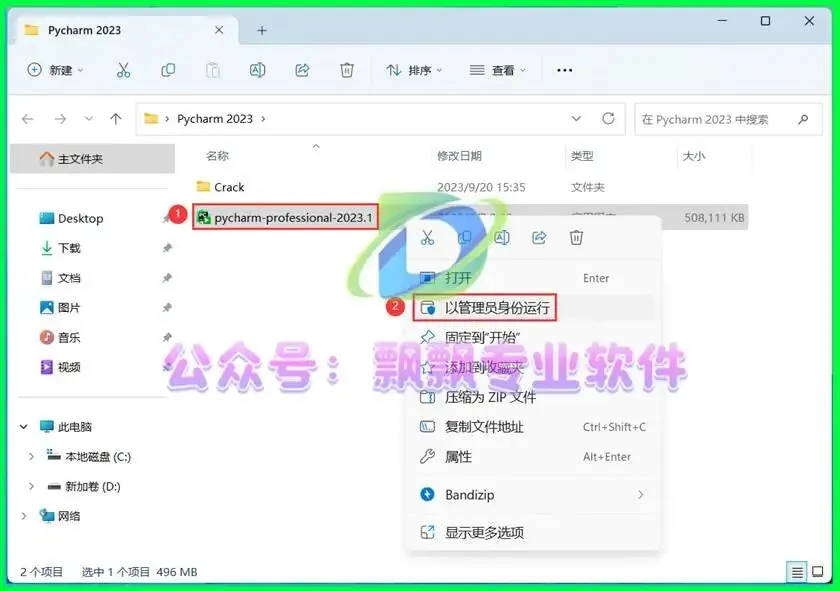Switch to large icons view in status bar
840x591 pixels.
(818, 572)
